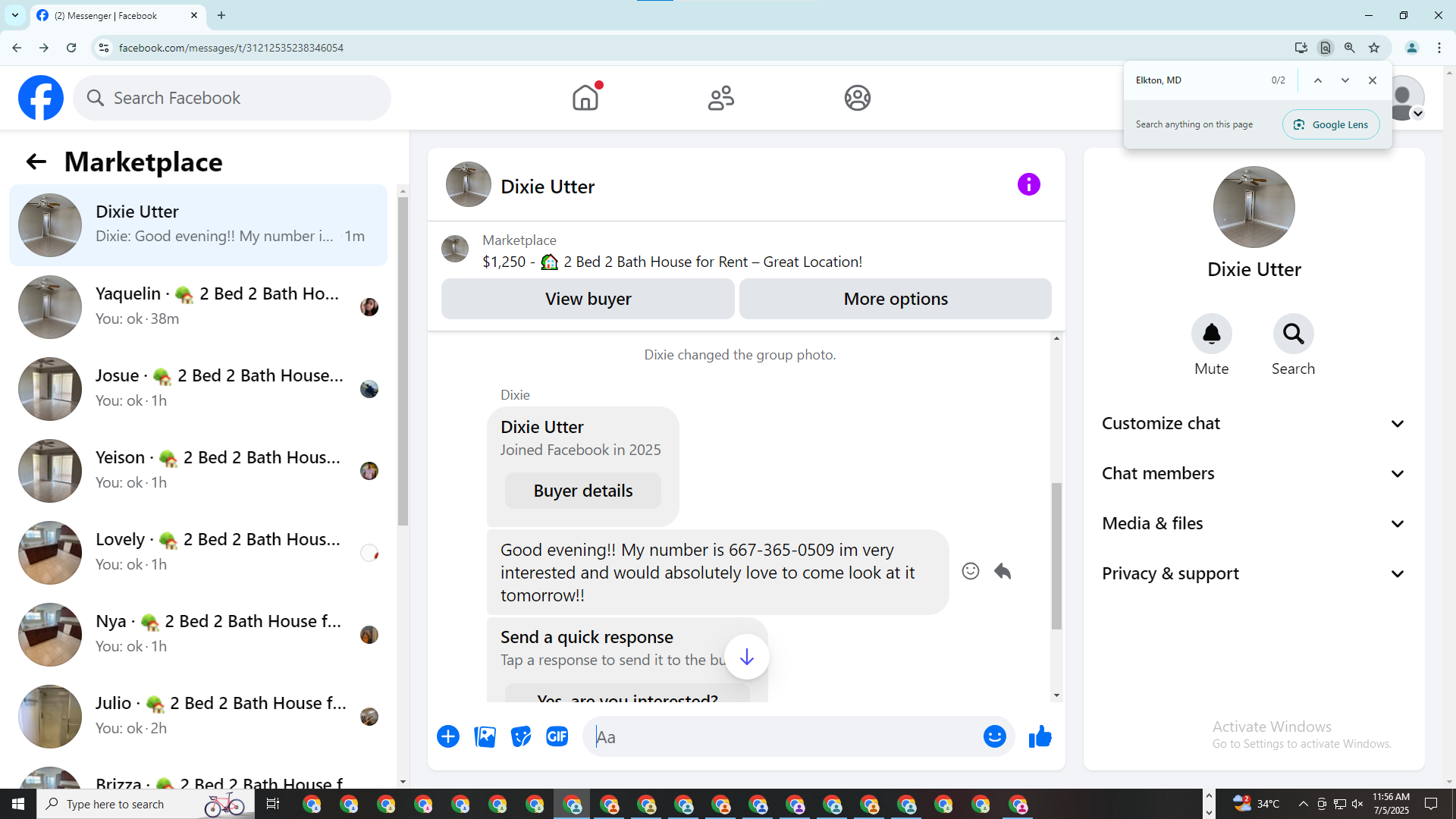Click the emoji react icon beside message
This screenshot has width=1456, height=819.
click(x=970, y=571)
